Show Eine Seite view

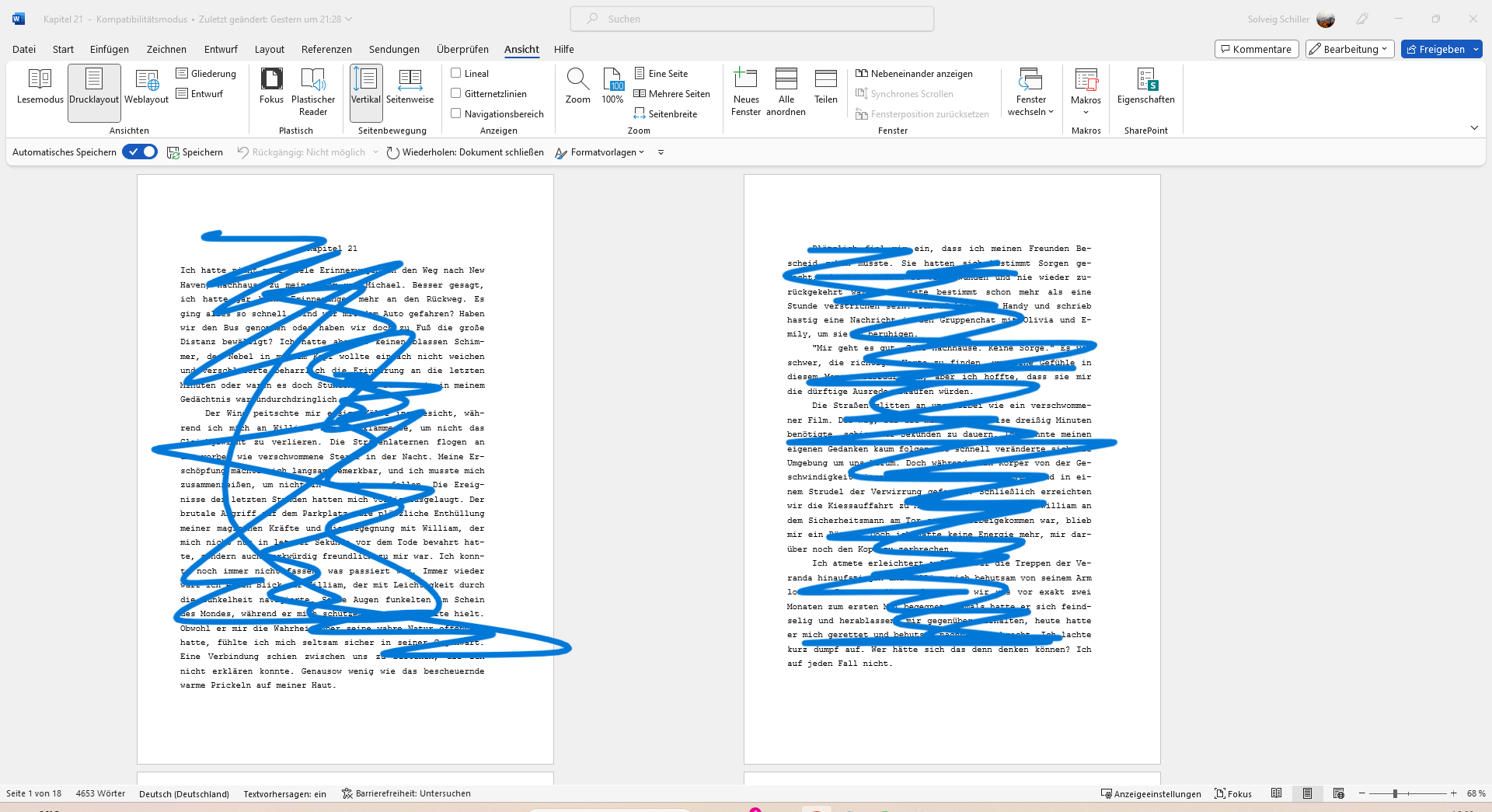pyautogui.click(x=661, y=74)
